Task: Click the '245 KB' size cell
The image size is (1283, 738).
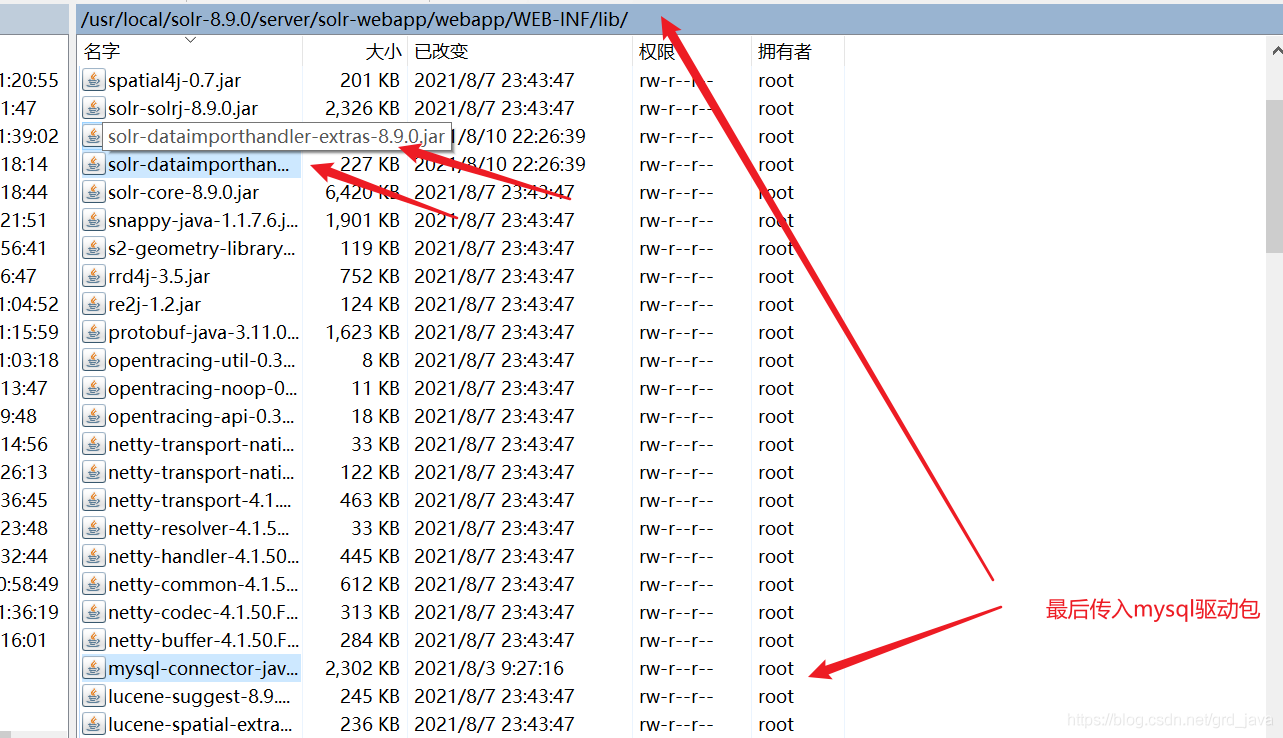Action: [370, 696]
